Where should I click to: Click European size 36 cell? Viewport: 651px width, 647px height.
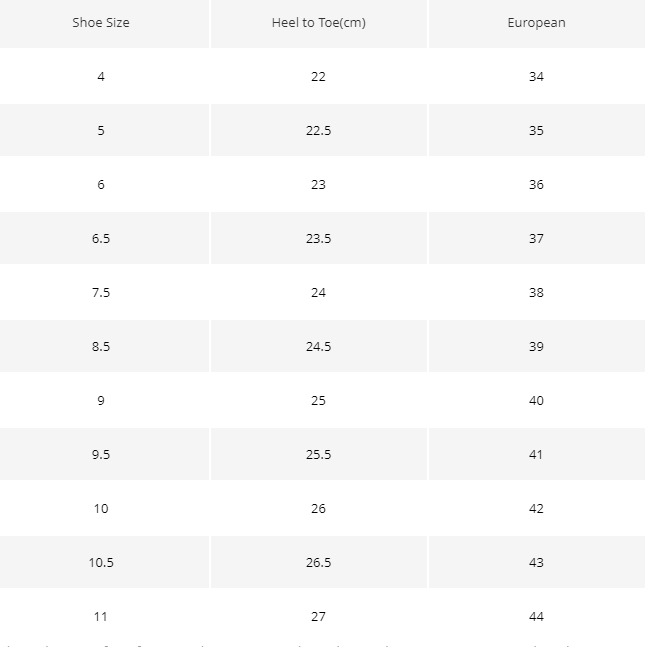536,184
